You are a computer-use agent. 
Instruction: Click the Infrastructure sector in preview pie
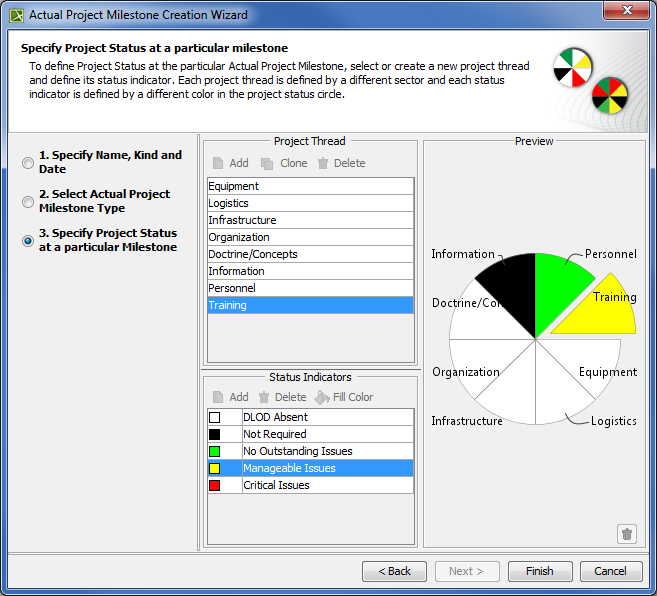click(x=515, y=390)
